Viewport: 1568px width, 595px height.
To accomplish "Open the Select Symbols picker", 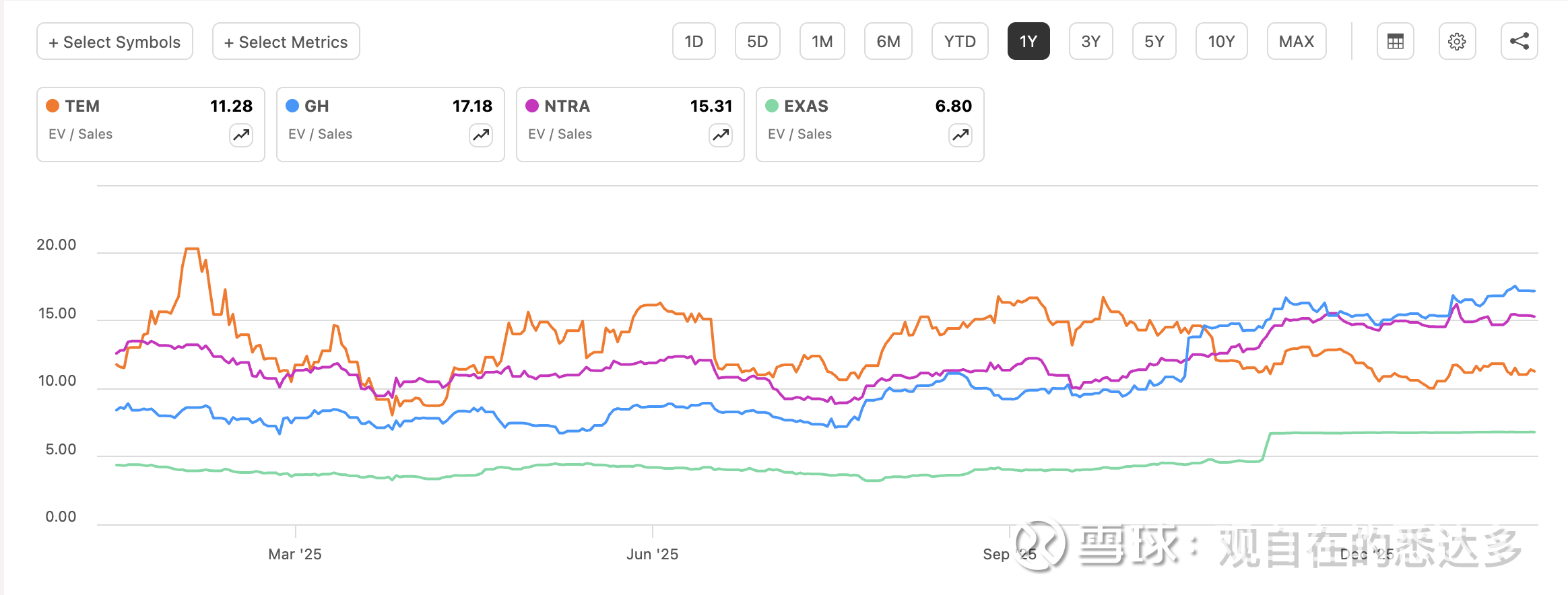I will tap(115, 42).
